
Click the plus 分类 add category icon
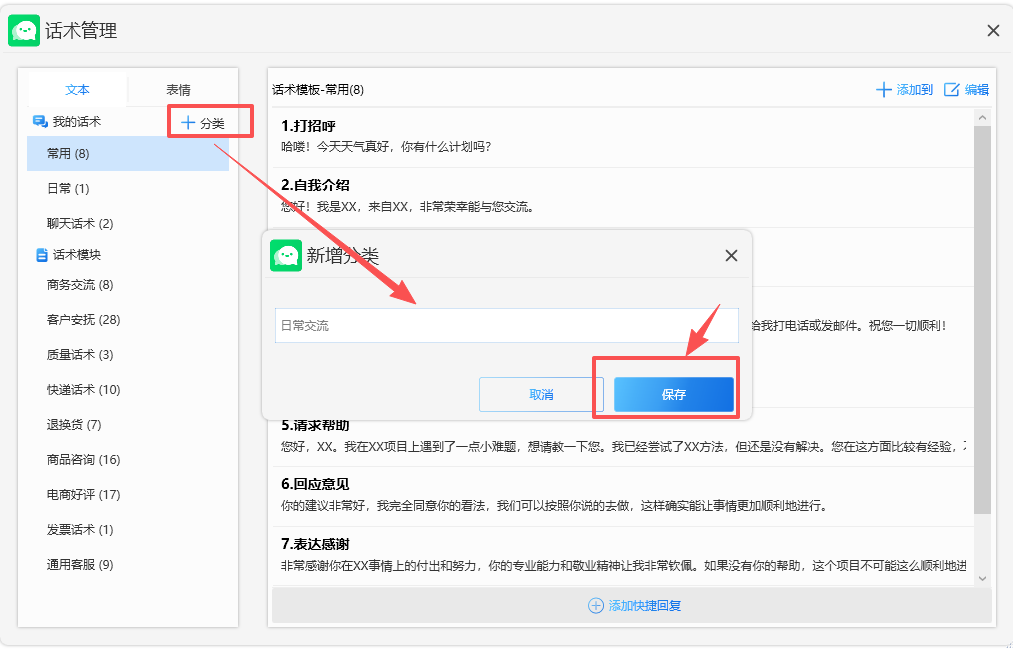point(187,123)
